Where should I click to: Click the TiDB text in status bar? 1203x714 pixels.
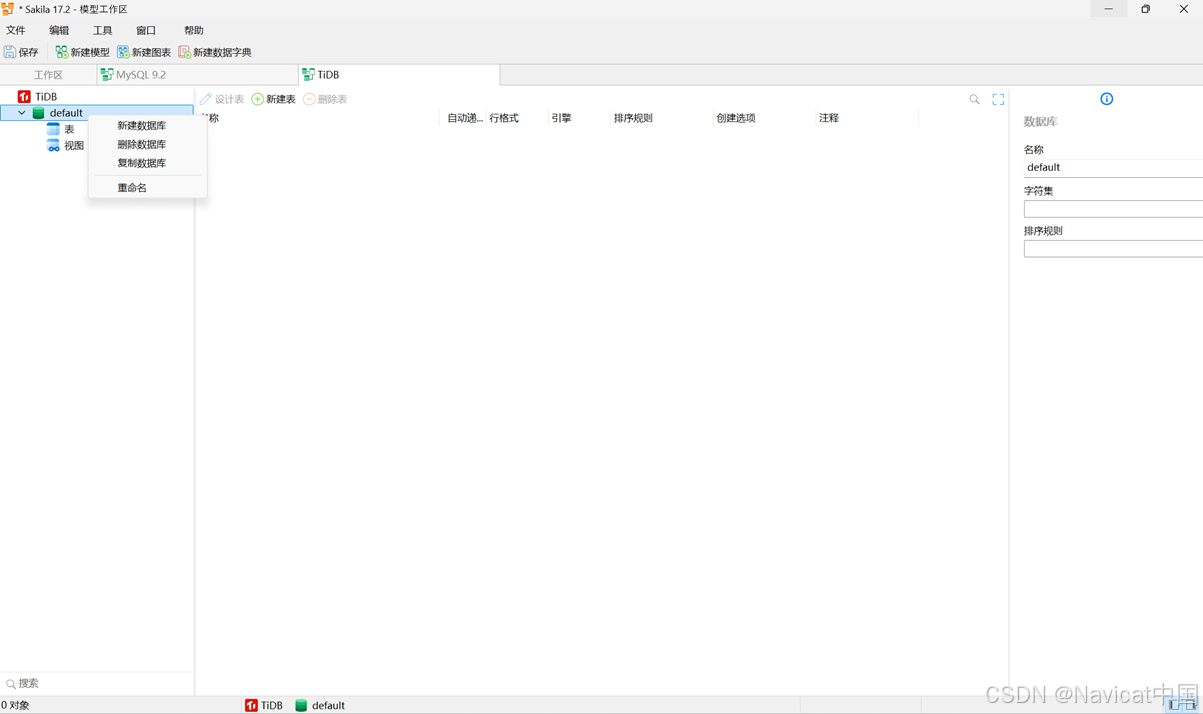click(271, 705)
